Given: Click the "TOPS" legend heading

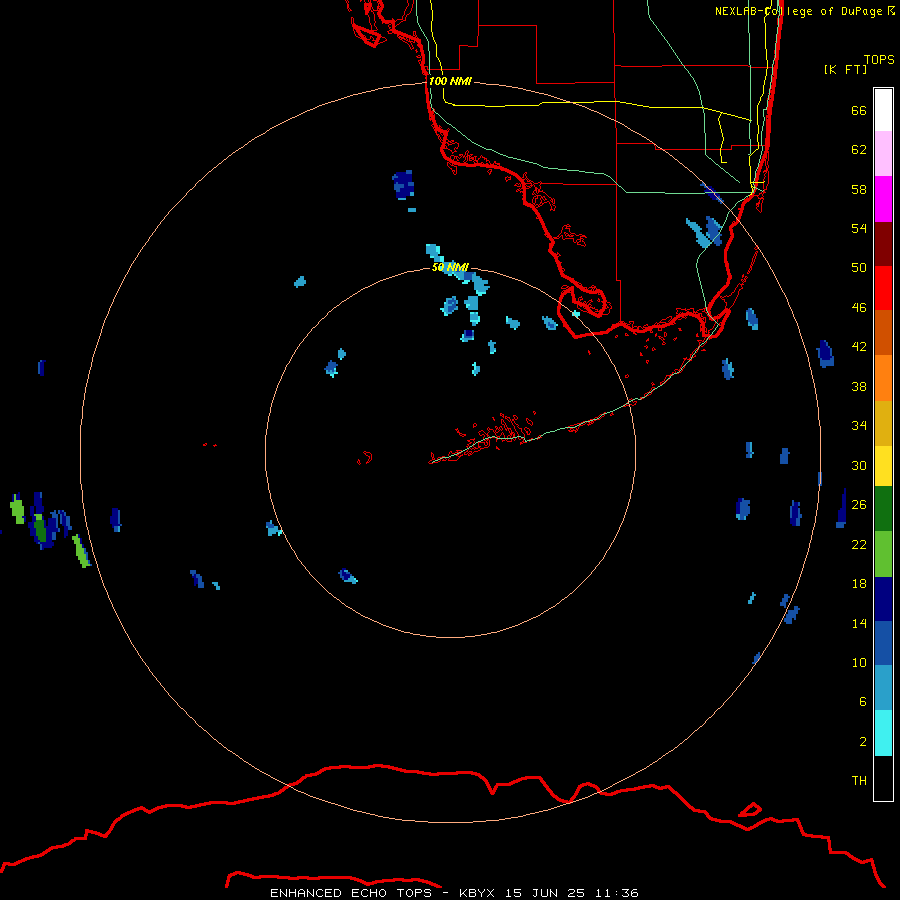Looking at the screenshot, I should coord(879,60).
